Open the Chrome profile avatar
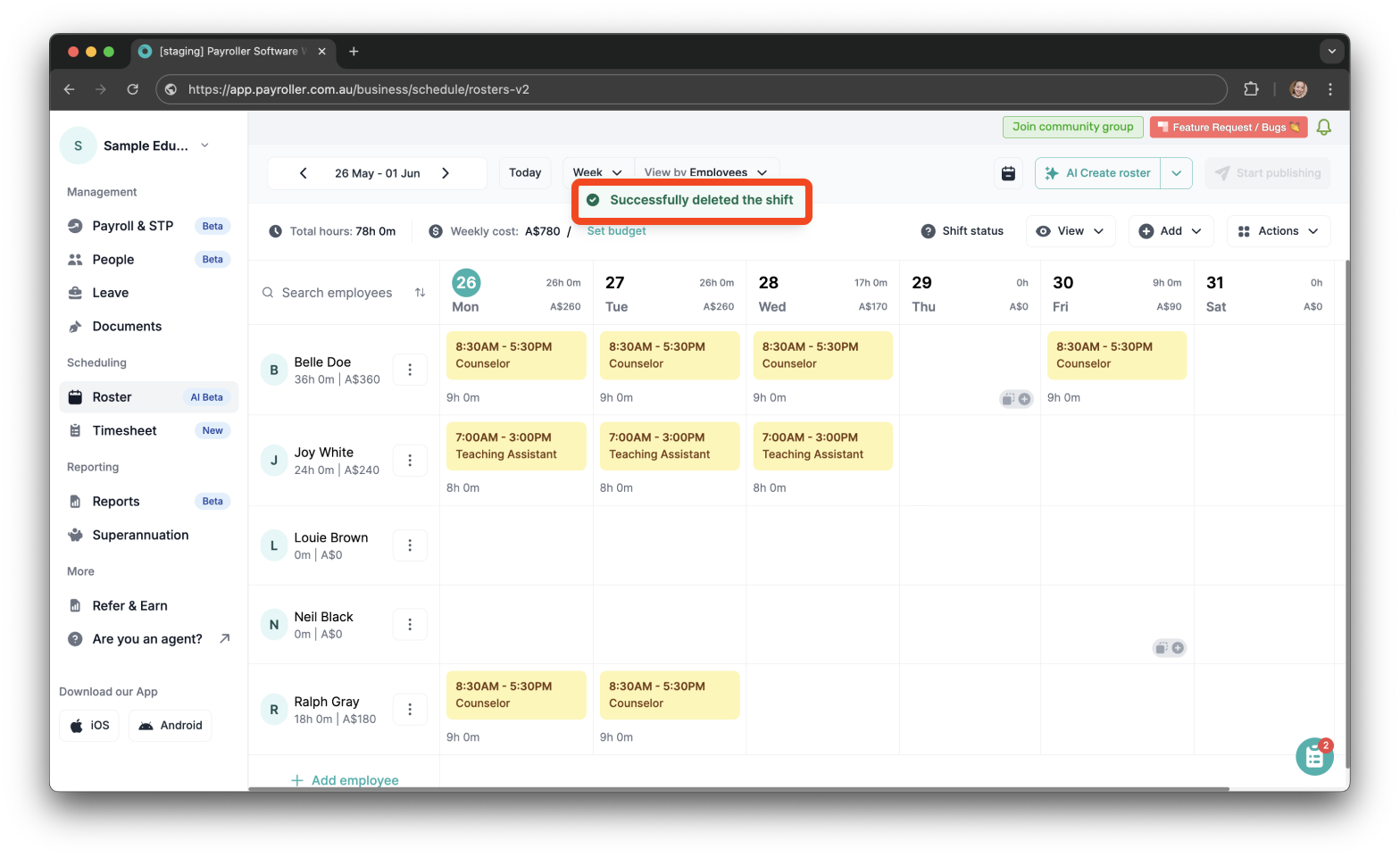 [1299, 89]
